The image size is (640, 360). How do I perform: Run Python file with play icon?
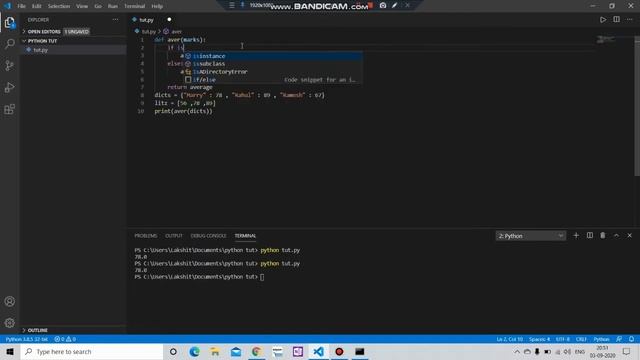click(x=603, y=20)
